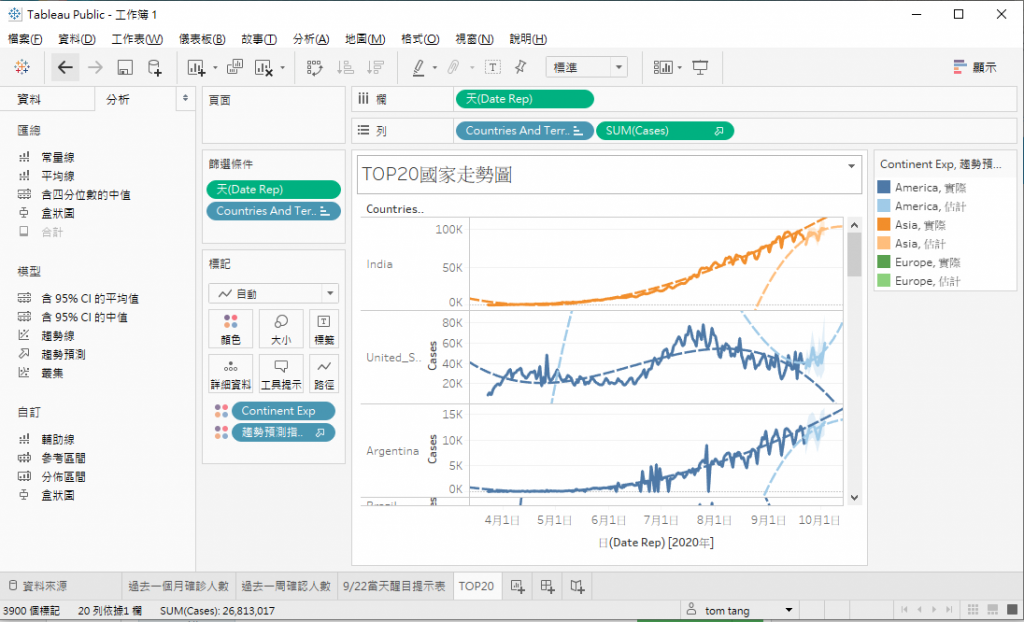
Task: Open the 大小 size mark card
Action: point(281,329)
